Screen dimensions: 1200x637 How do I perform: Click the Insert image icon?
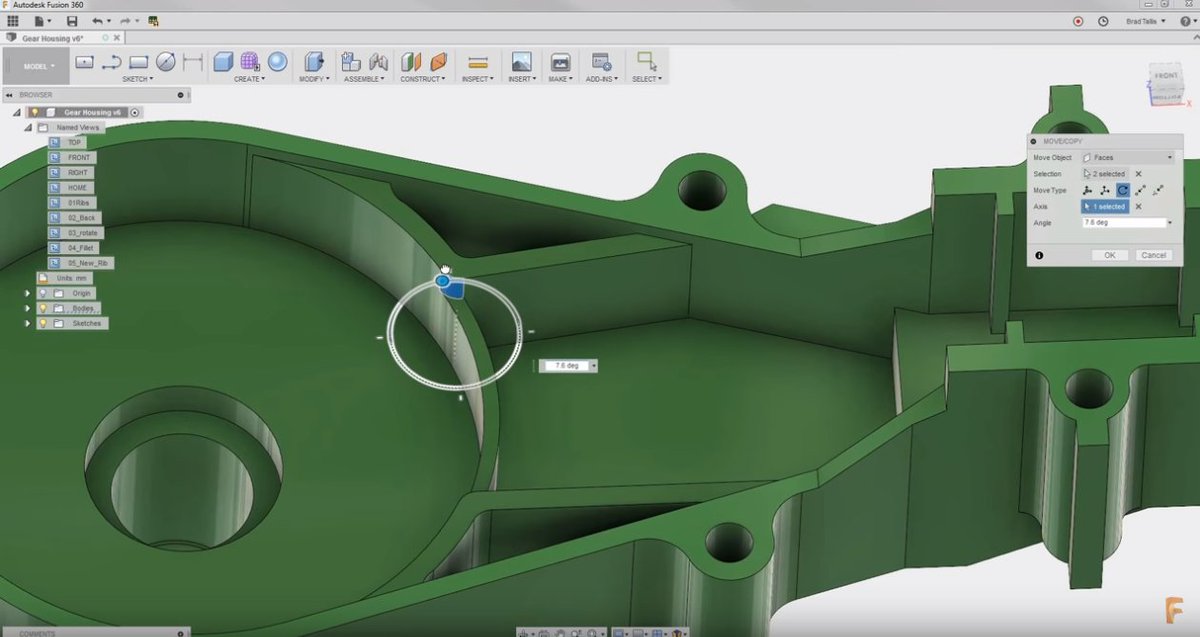pos(521,62)
